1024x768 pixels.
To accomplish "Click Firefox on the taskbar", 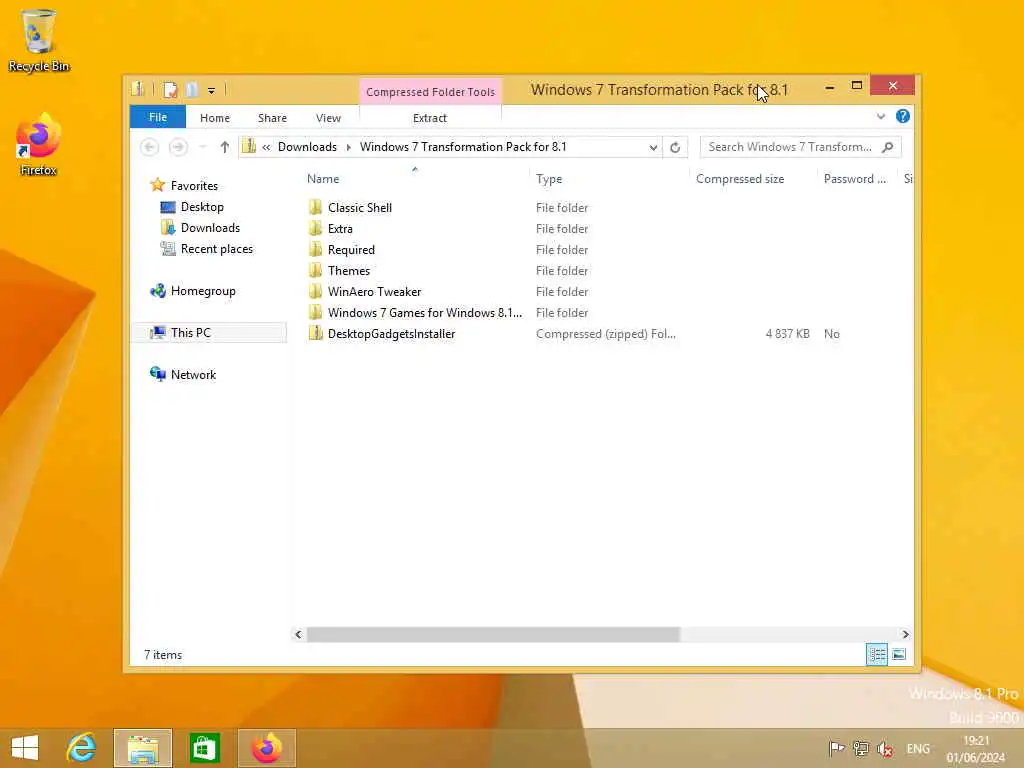I will tap(267, 748).
